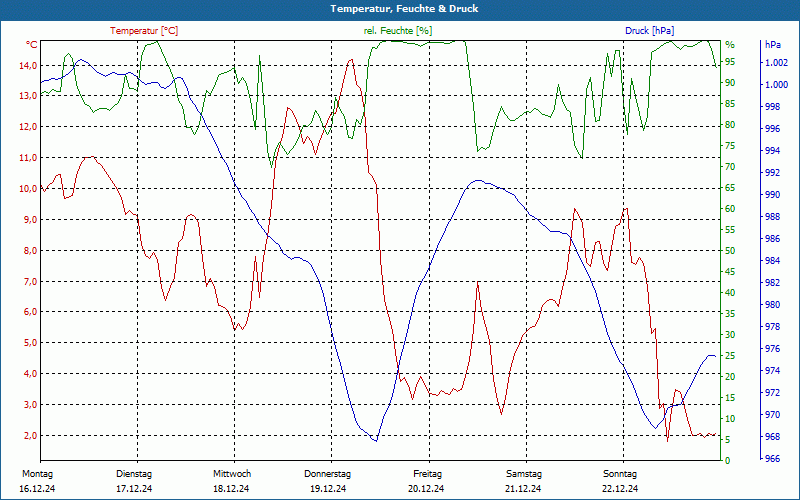The image size is (800, 500).
Task: Click the '90' humidity axis value
Action: tap(730, 83)
